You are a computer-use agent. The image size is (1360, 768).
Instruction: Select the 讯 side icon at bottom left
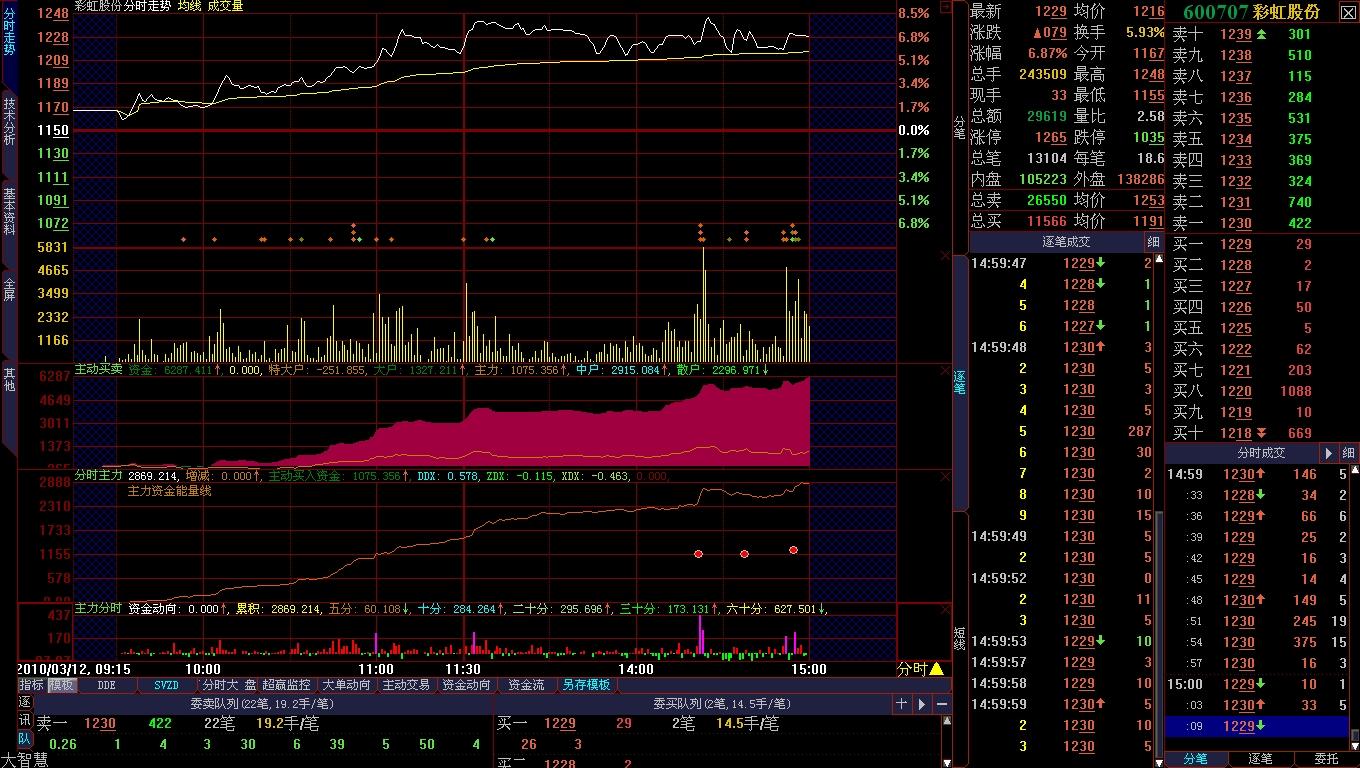[x=25, y=721]
